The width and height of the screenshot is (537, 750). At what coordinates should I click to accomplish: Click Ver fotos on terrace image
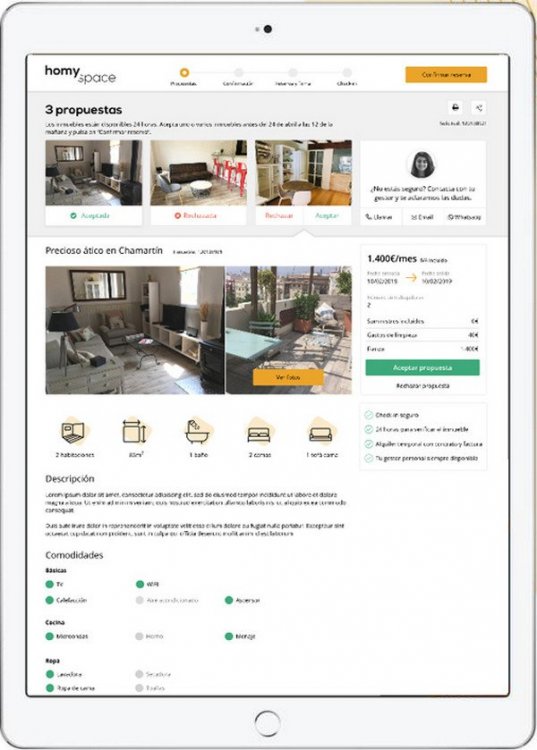tap(288, 377)
